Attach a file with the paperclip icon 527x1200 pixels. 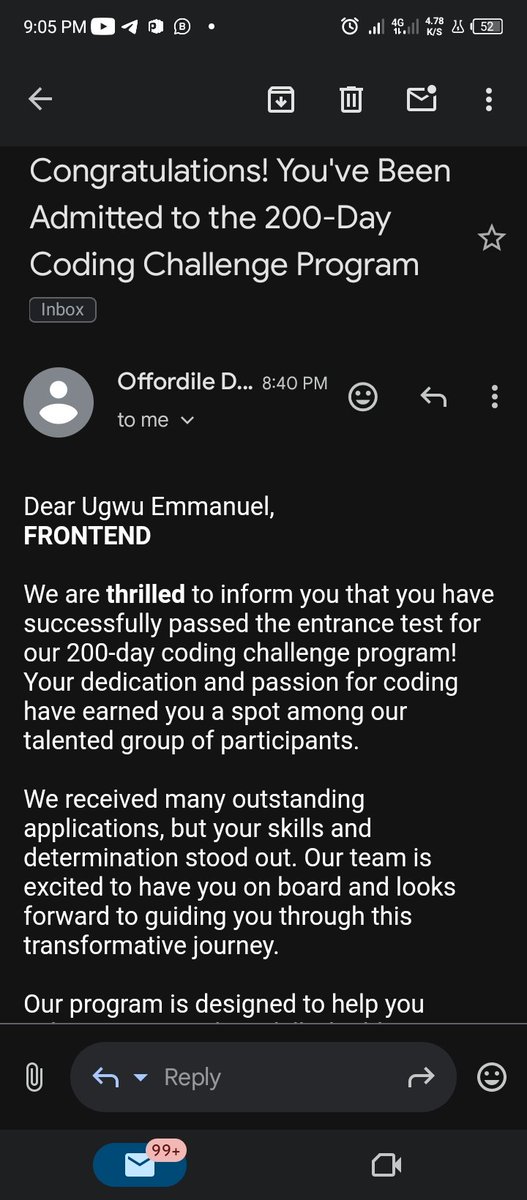point(34,1077)
